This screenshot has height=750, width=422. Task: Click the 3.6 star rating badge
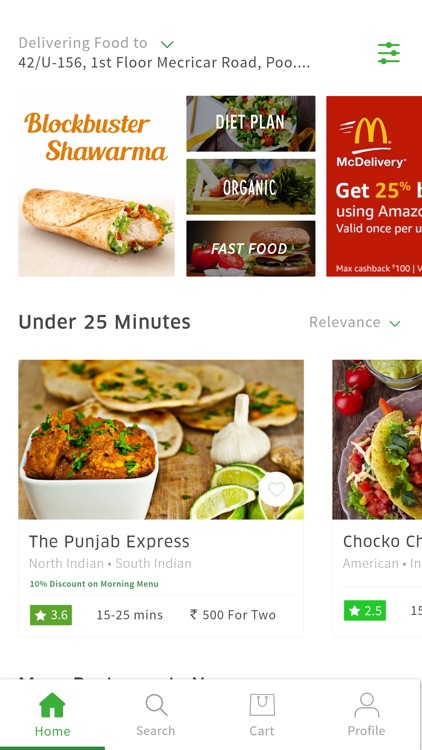(x=51, y=615)
